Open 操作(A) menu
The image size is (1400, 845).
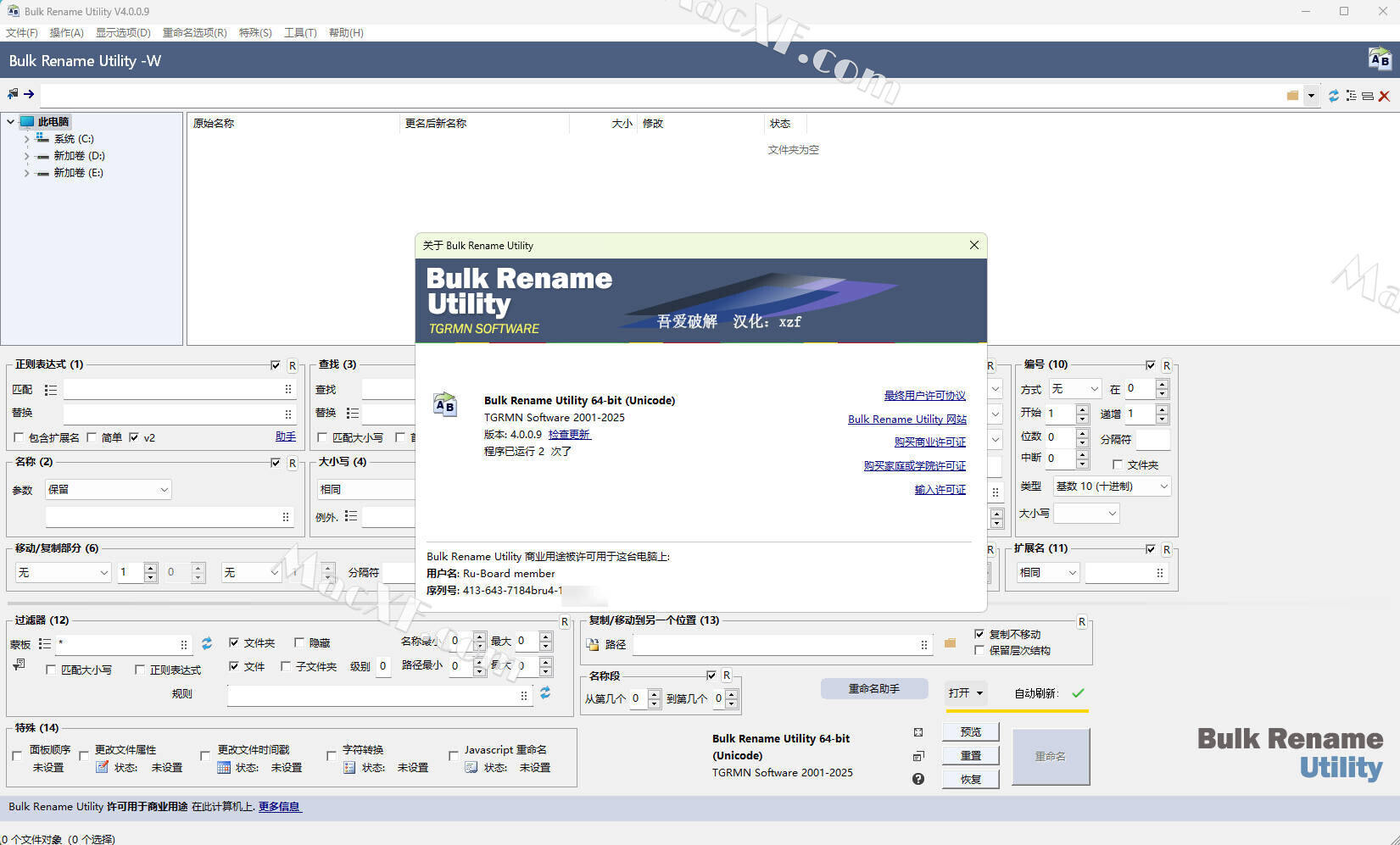click(67, 33)
